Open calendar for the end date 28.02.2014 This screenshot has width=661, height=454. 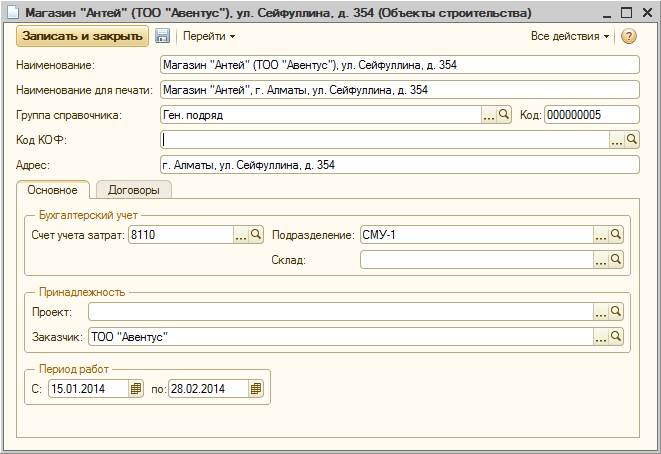coord(256,388)
